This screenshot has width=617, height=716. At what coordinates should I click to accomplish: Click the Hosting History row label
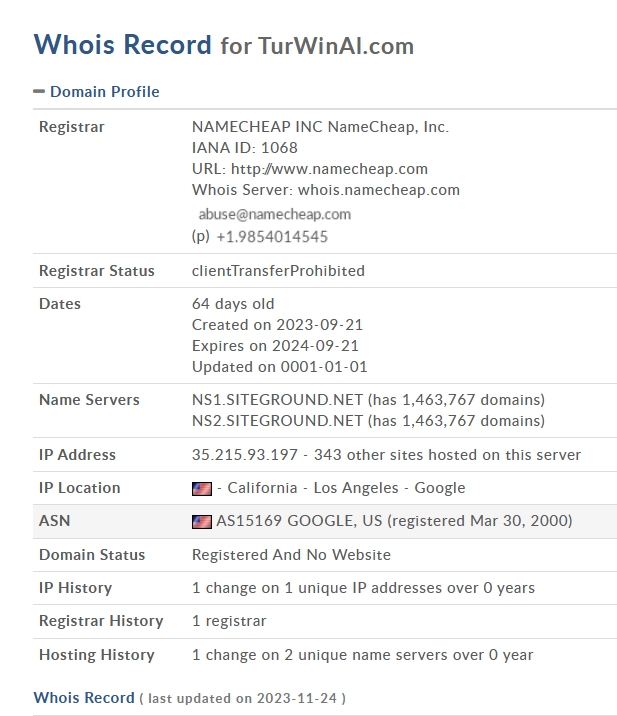point(97,654)
